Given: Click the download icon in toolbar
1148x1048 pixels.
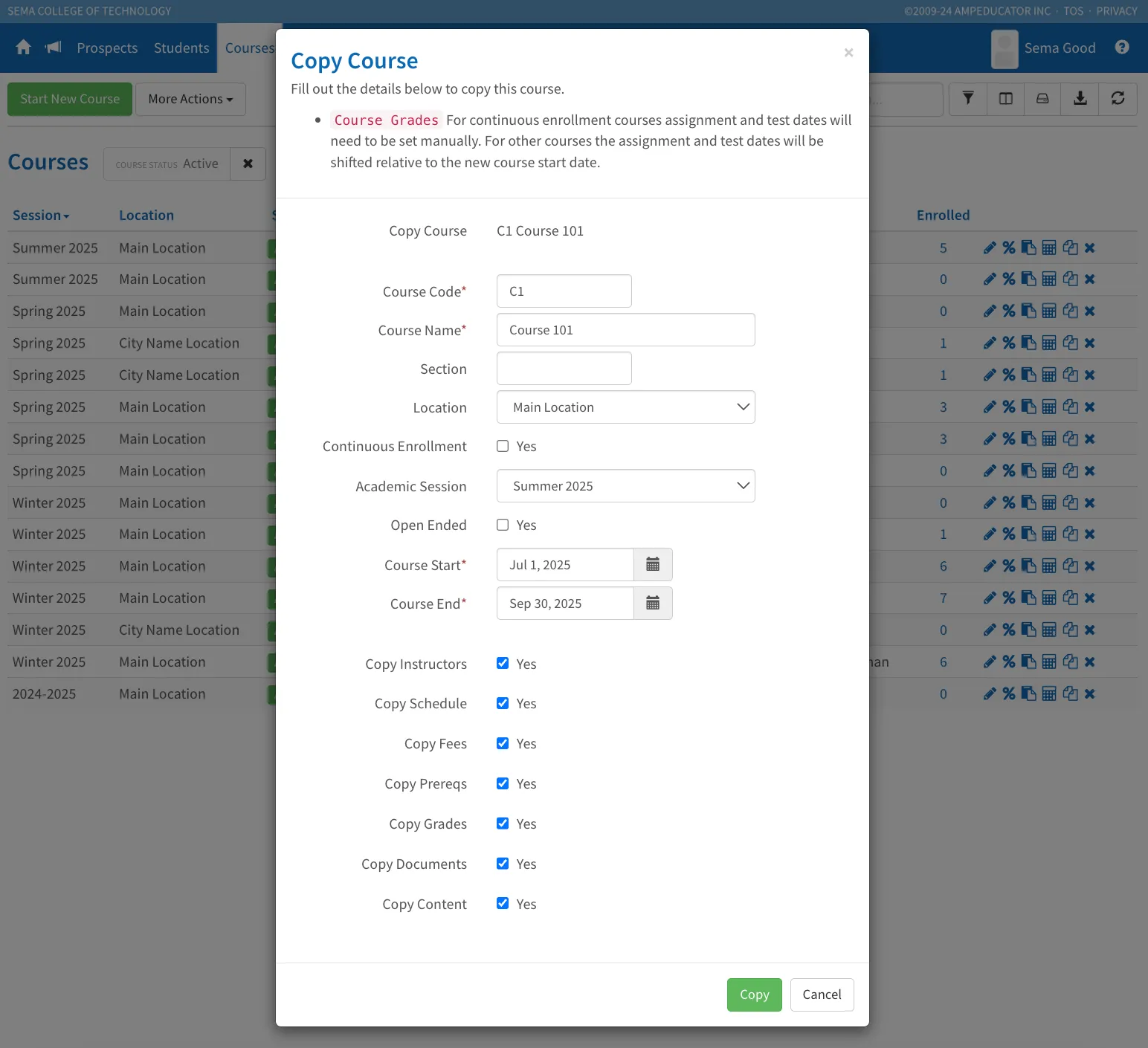Looking at the screenshot, I should [x=1080, y=99].
